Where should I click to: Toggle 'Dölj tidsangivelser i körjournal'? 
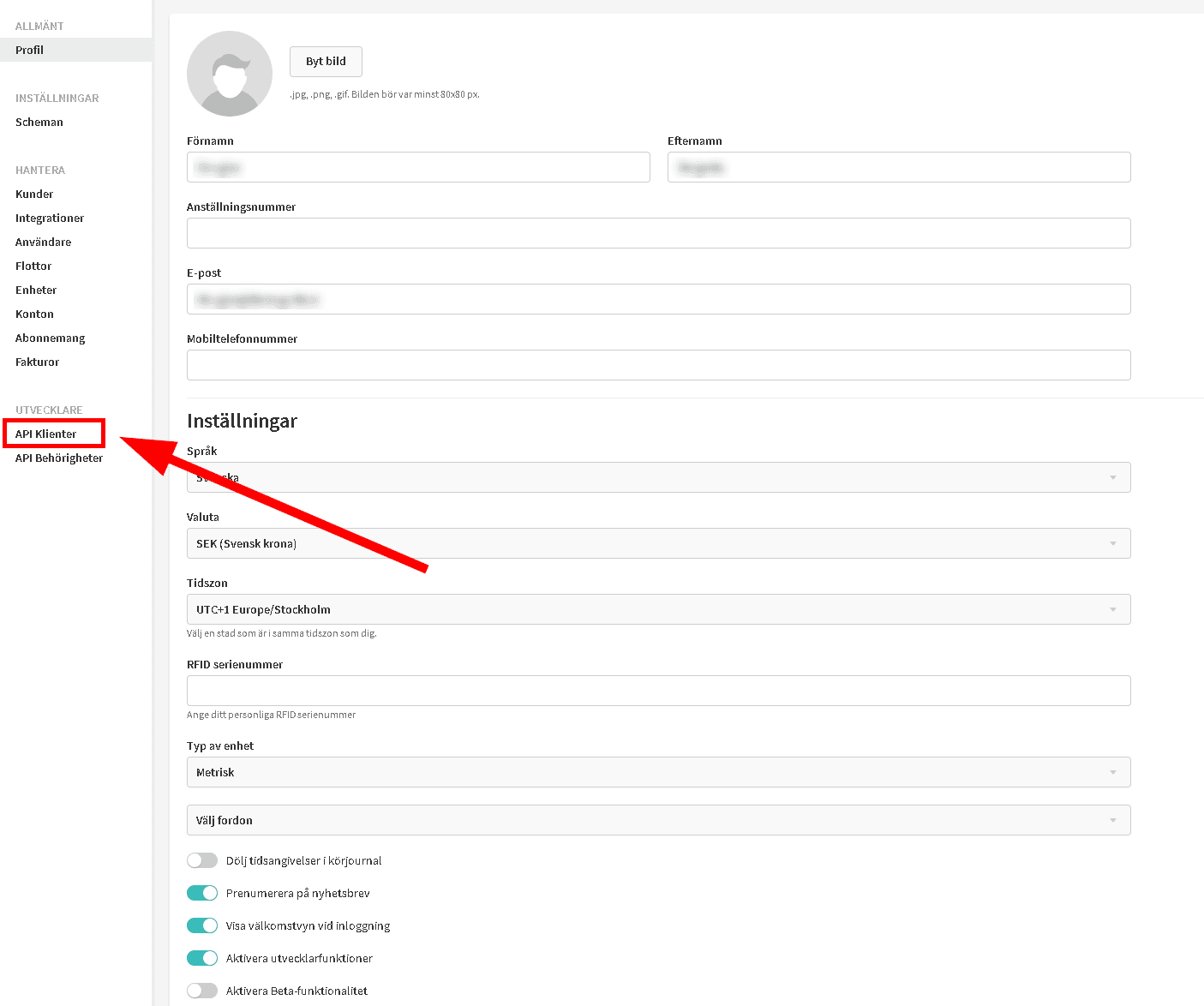(x=202, y=860)
